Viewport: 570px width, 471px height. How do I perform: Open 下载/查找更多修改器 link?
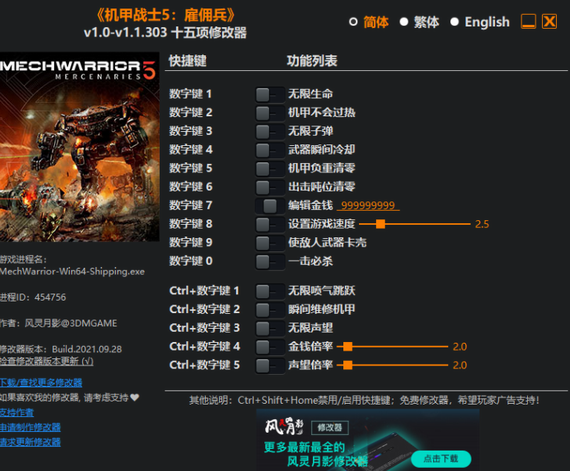41,383
